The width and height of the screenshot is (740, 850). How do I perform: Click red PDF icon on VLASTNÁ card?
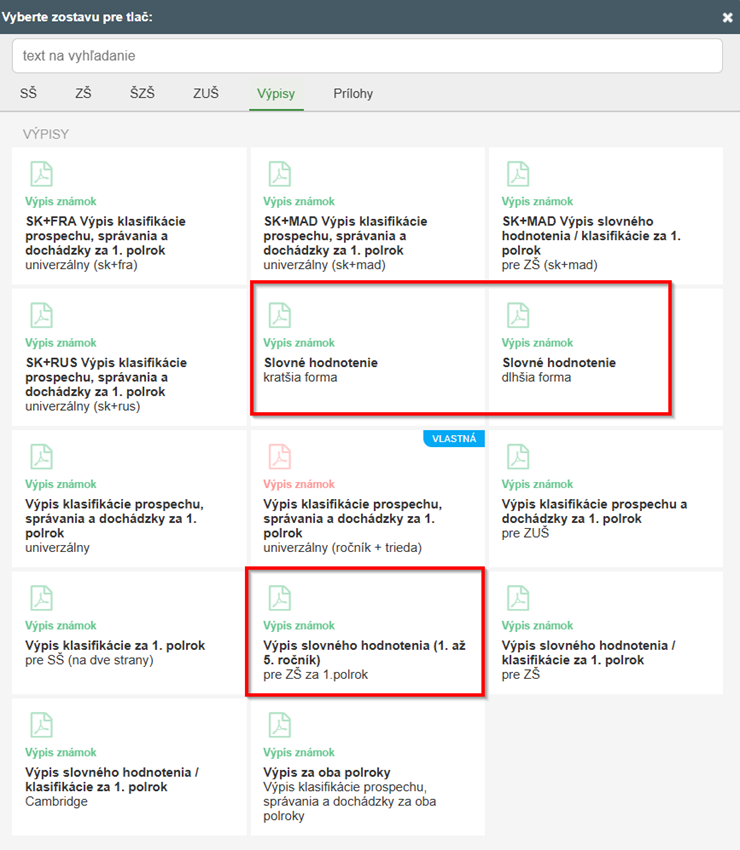pyautogui.click(x=279, y=456)
